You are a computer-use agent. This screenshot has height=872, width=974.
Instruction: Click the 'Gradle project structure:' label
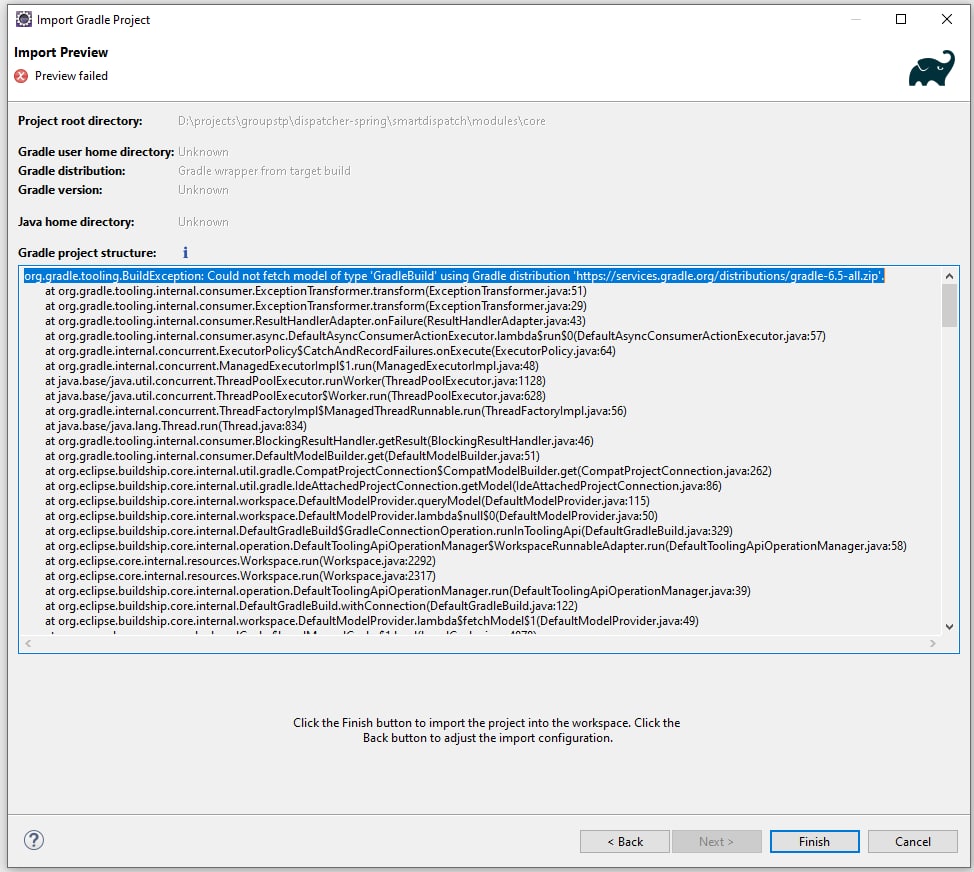tap(87, 253)
